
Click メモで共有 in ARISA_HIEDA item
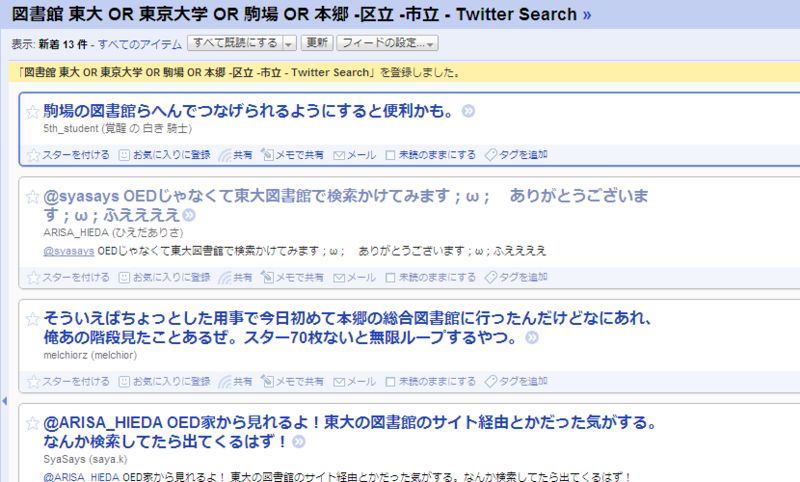(x=292, y=277)
